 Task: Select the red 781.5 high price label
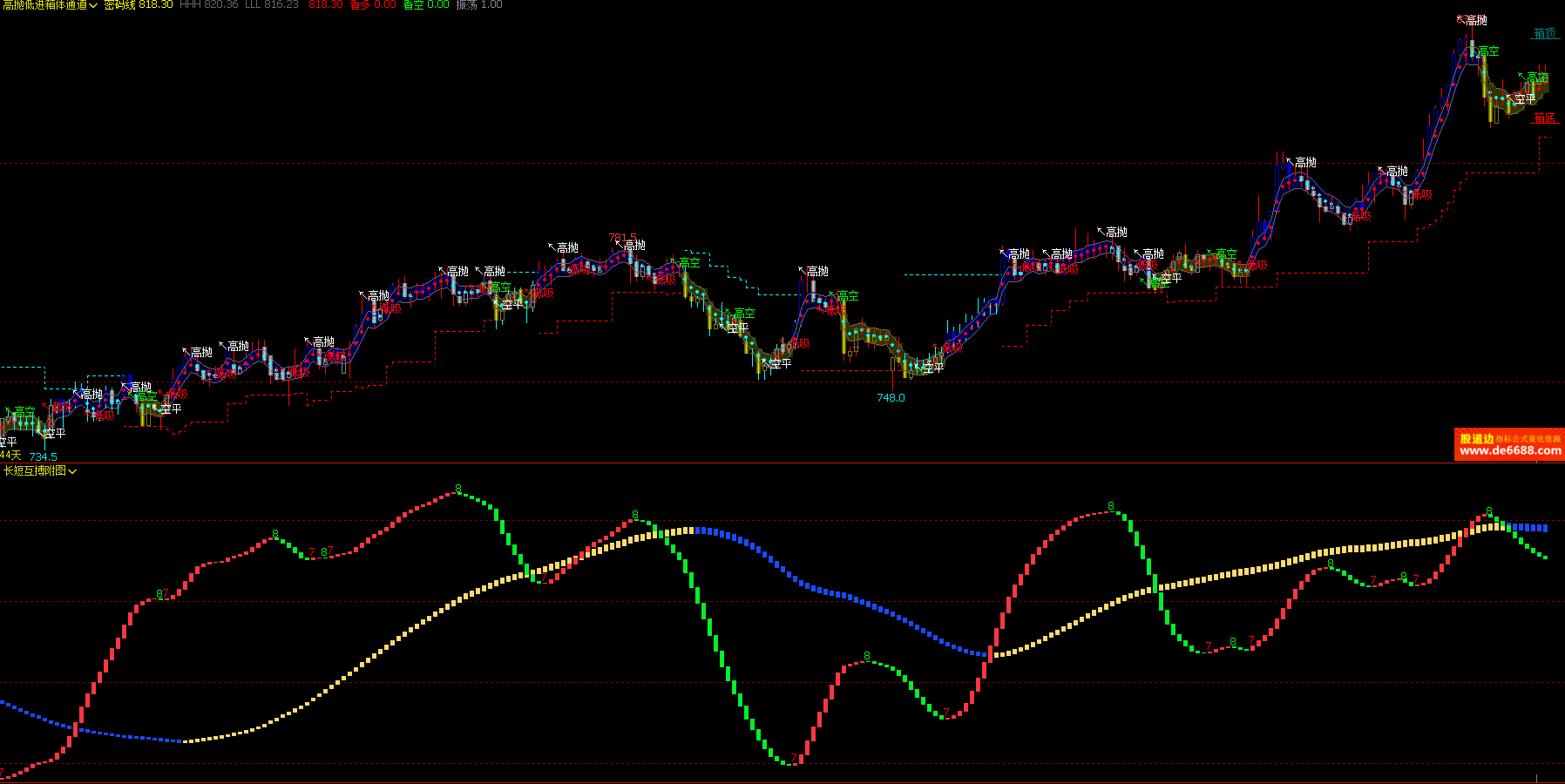[622, 237]
